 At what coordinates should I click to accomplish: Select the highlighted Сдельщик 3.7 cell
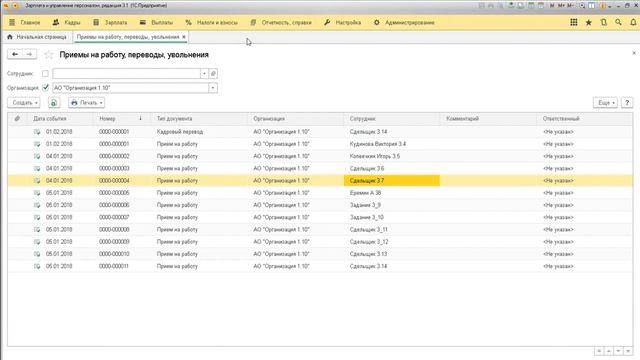(x=391, y=180)
